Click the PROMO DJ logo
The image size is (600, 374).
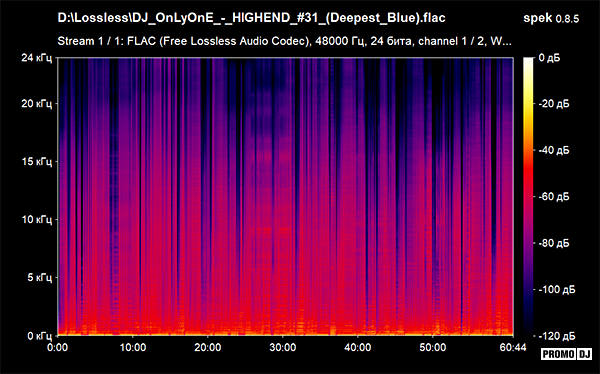click(566, 354)
